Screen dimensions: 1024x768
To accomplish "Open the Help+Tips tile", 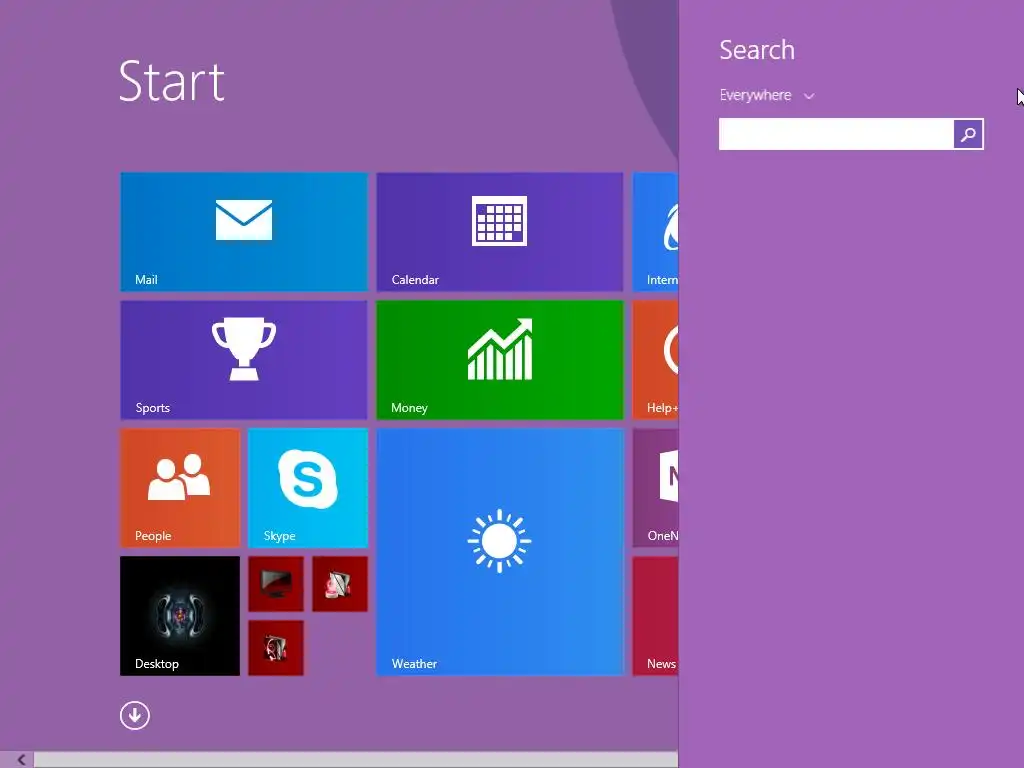I will coord(656,360).
